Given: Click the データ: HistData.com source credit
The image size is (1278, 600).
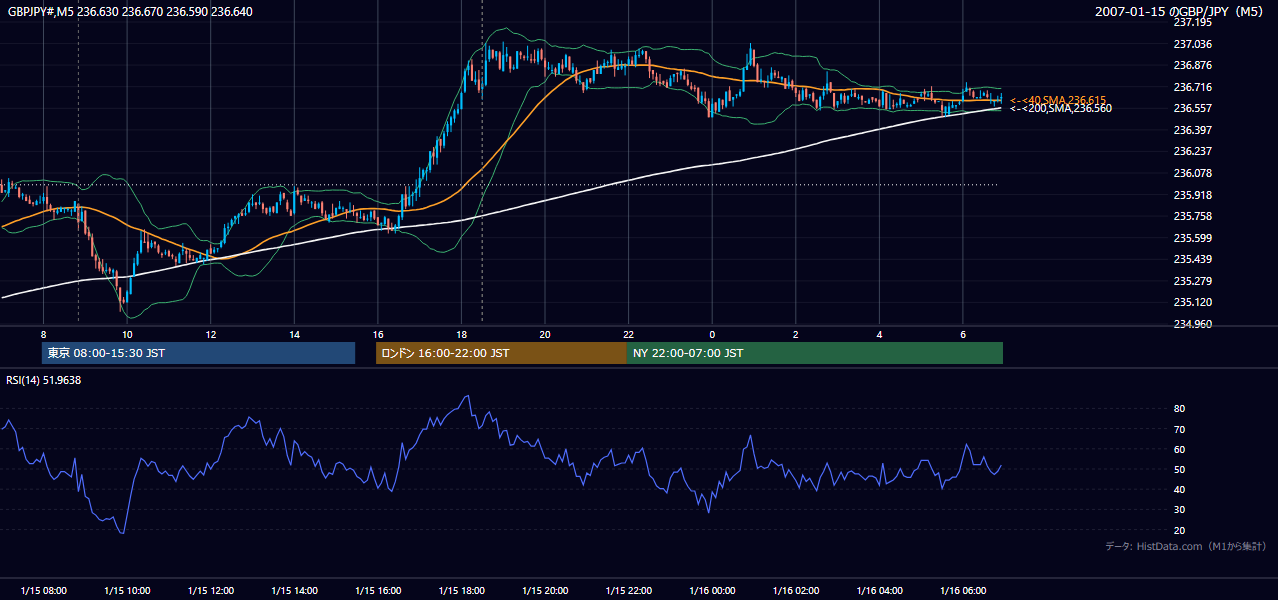Looking at the screenshot, I should (1186, 547).
